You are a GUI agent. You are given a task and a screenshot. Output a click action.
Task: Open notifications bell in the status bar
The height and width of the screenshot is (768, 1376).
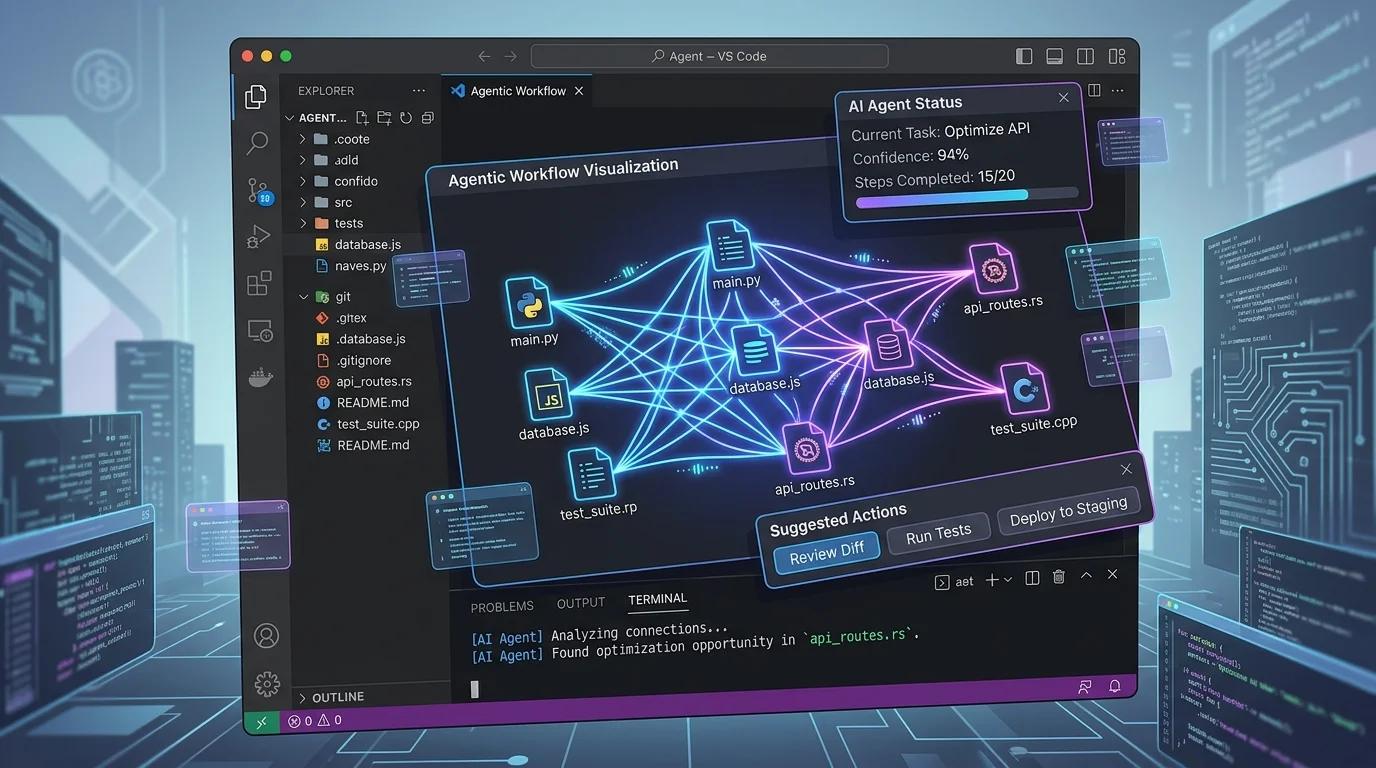(1115, 687)
